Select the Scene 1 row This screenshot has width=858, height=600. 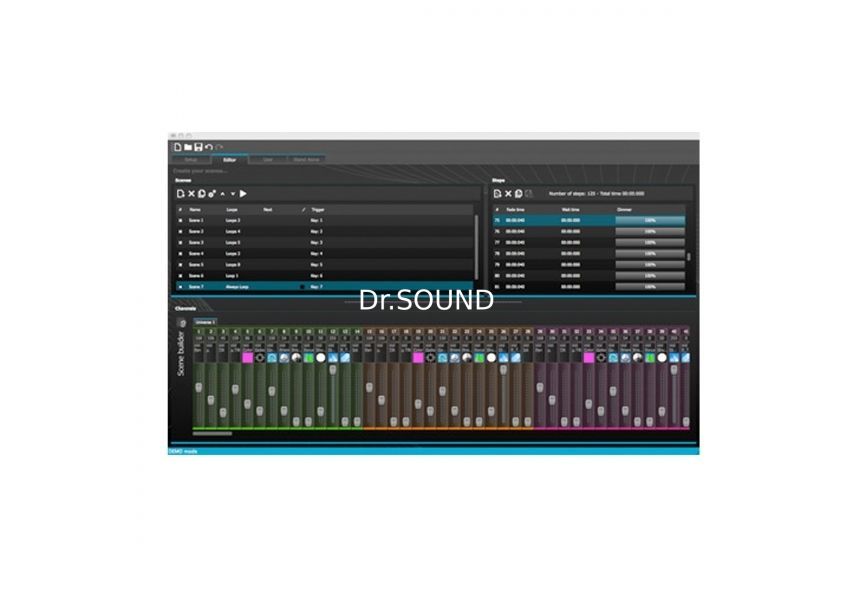(325, 220)
